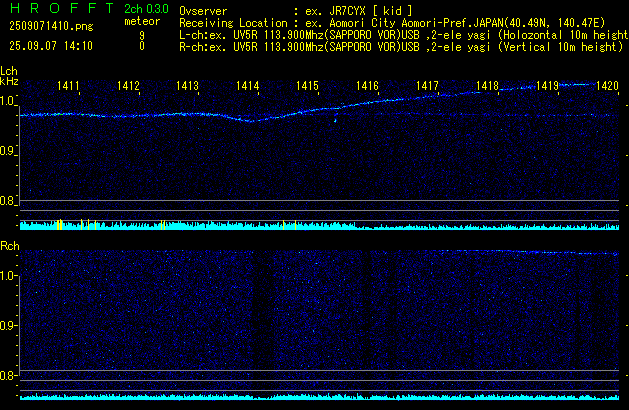Click the meteor count label
This screenshot has width=629, height=410.
point(142,21)
